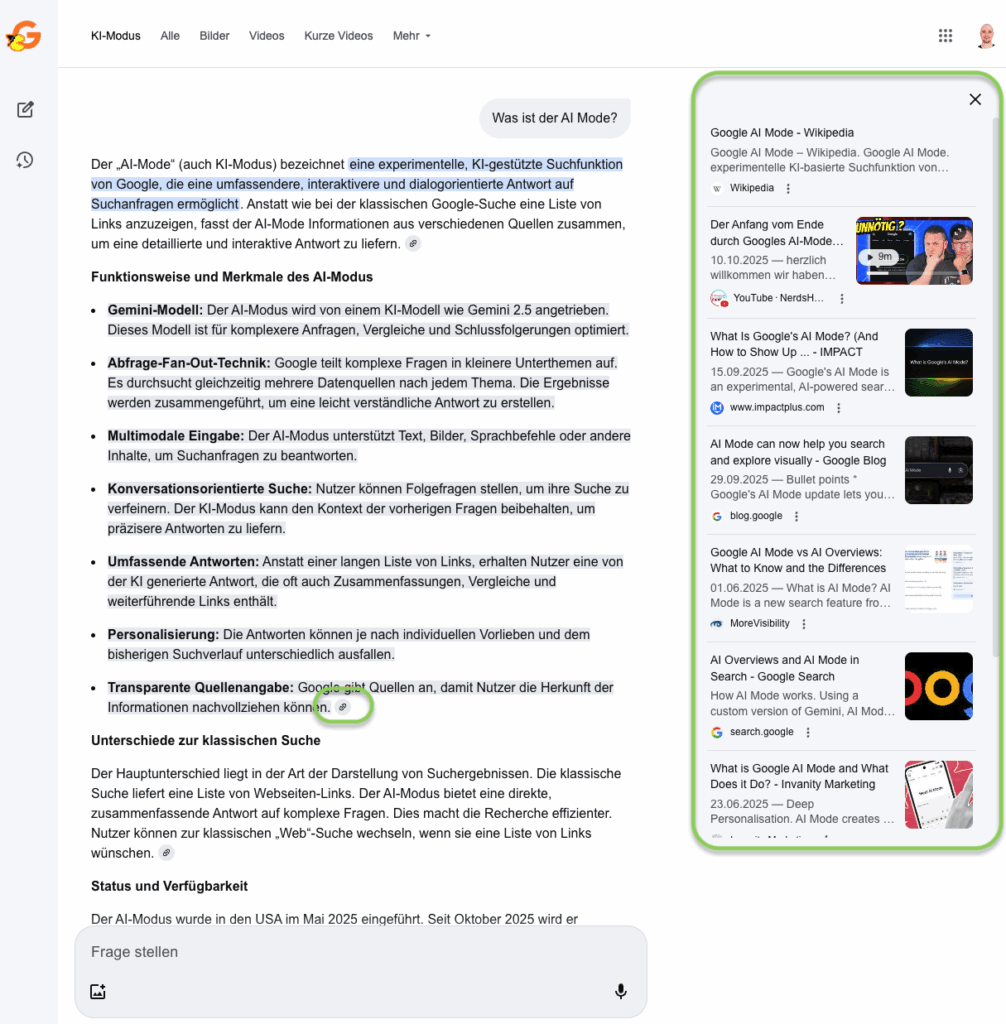Open search history clock icon
The height and width of the screenshot is (1024, 1006).
[25, 160]
